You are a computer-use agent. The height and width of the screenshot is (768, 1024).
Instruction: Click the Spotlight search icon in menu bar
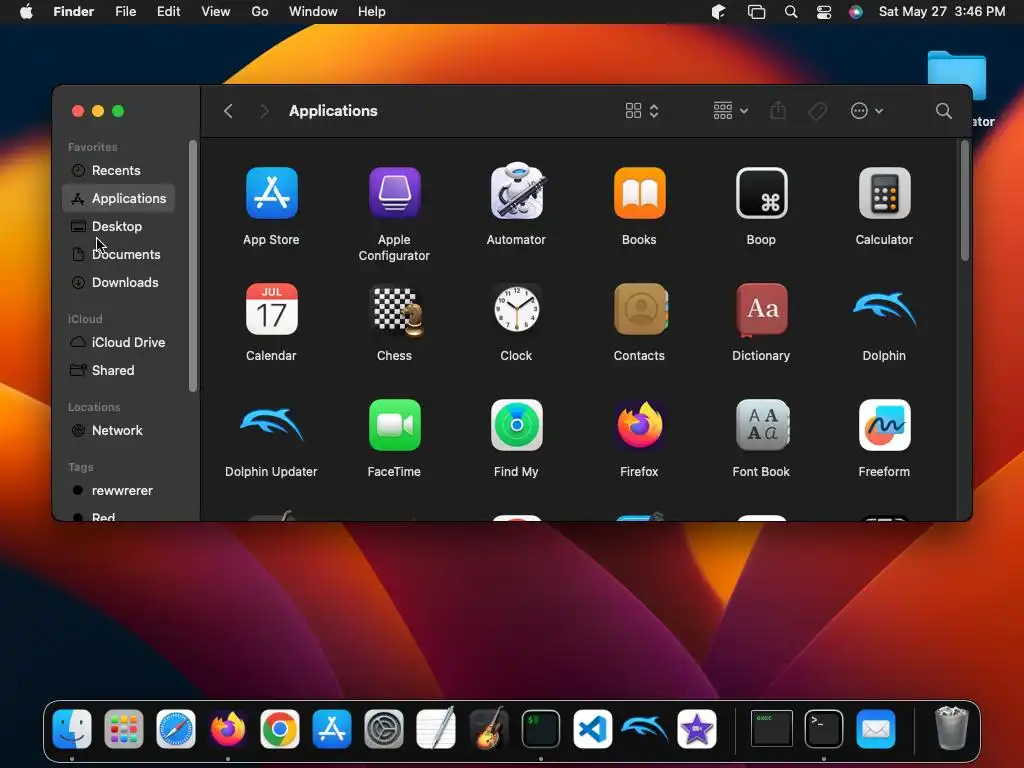(791, 12)
